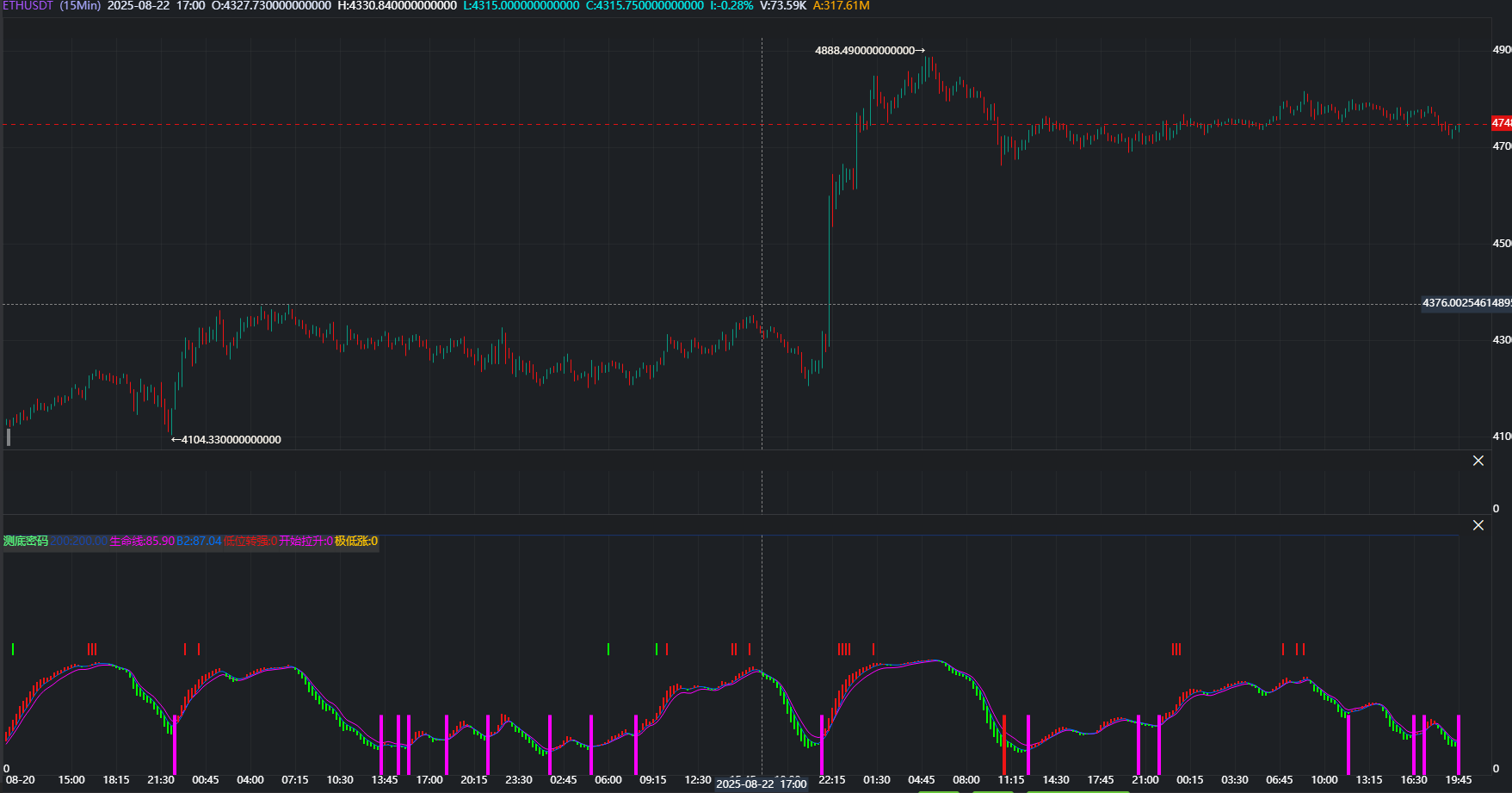Click the B2:87.04 indicator value
This screenshot has width=1512, height=793.
point(199,542)
